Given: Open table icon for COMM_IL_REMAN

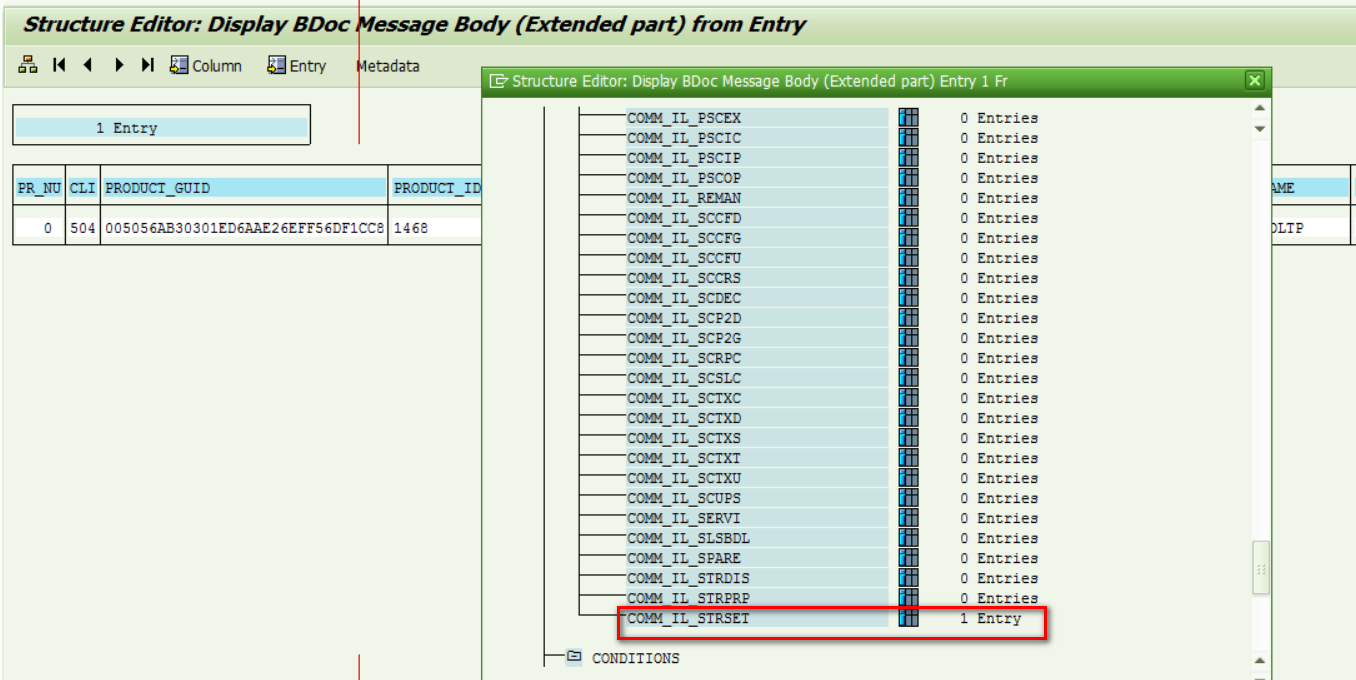Looking at the screenshot, I should point(908,198).
